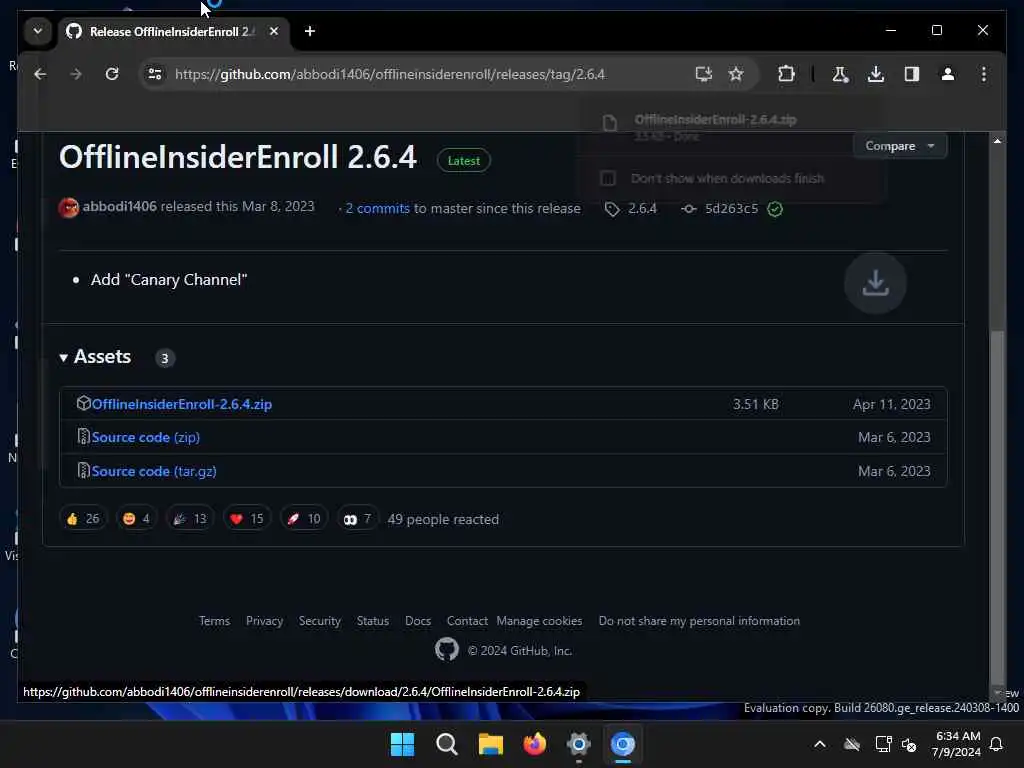This screenshot has width=1024, height=768.
Task: Open abbodi1406 user profile link
Action: tap(120, 206)
